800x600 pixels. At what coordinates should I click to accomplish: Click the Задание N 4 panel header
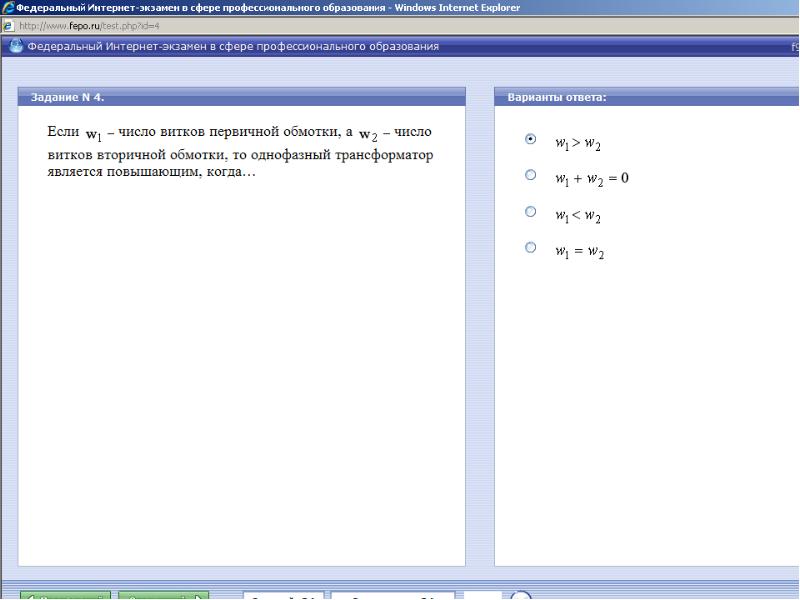(x=242, y=97)
